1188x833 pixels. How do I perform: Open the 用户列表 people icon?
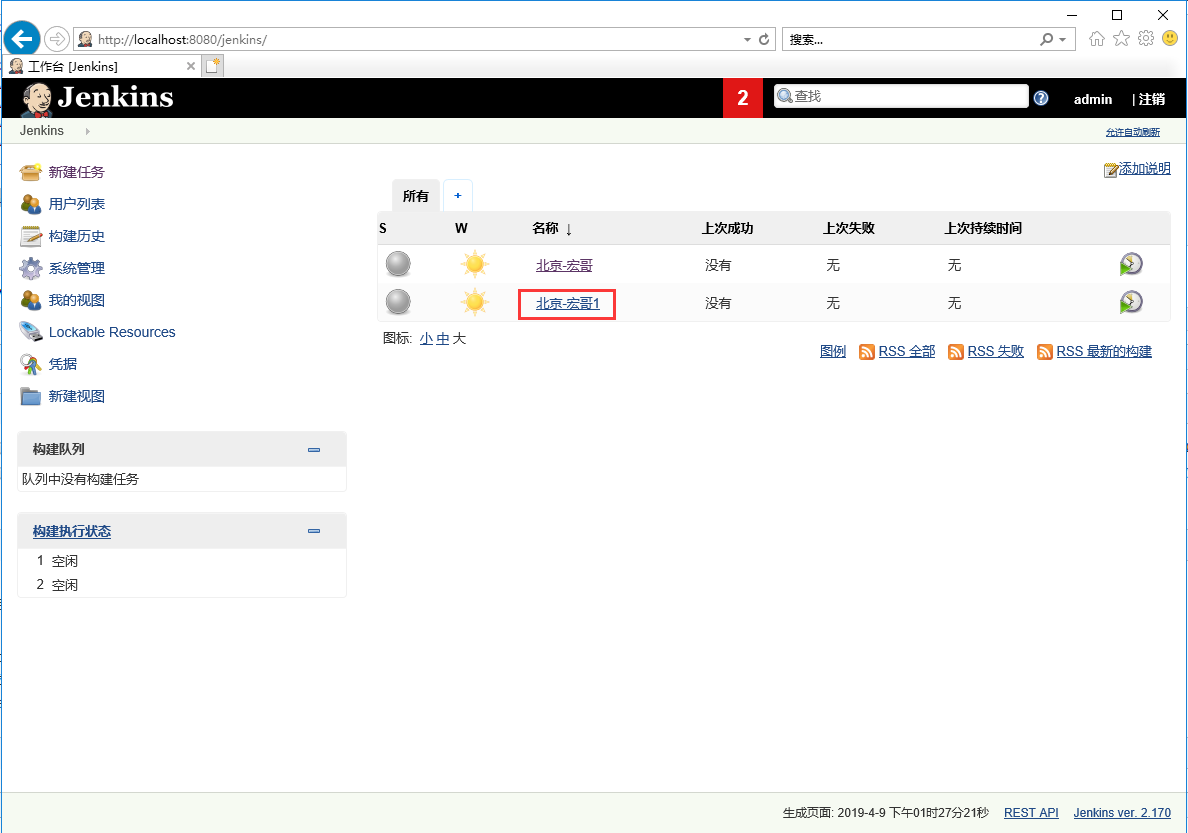31,204
